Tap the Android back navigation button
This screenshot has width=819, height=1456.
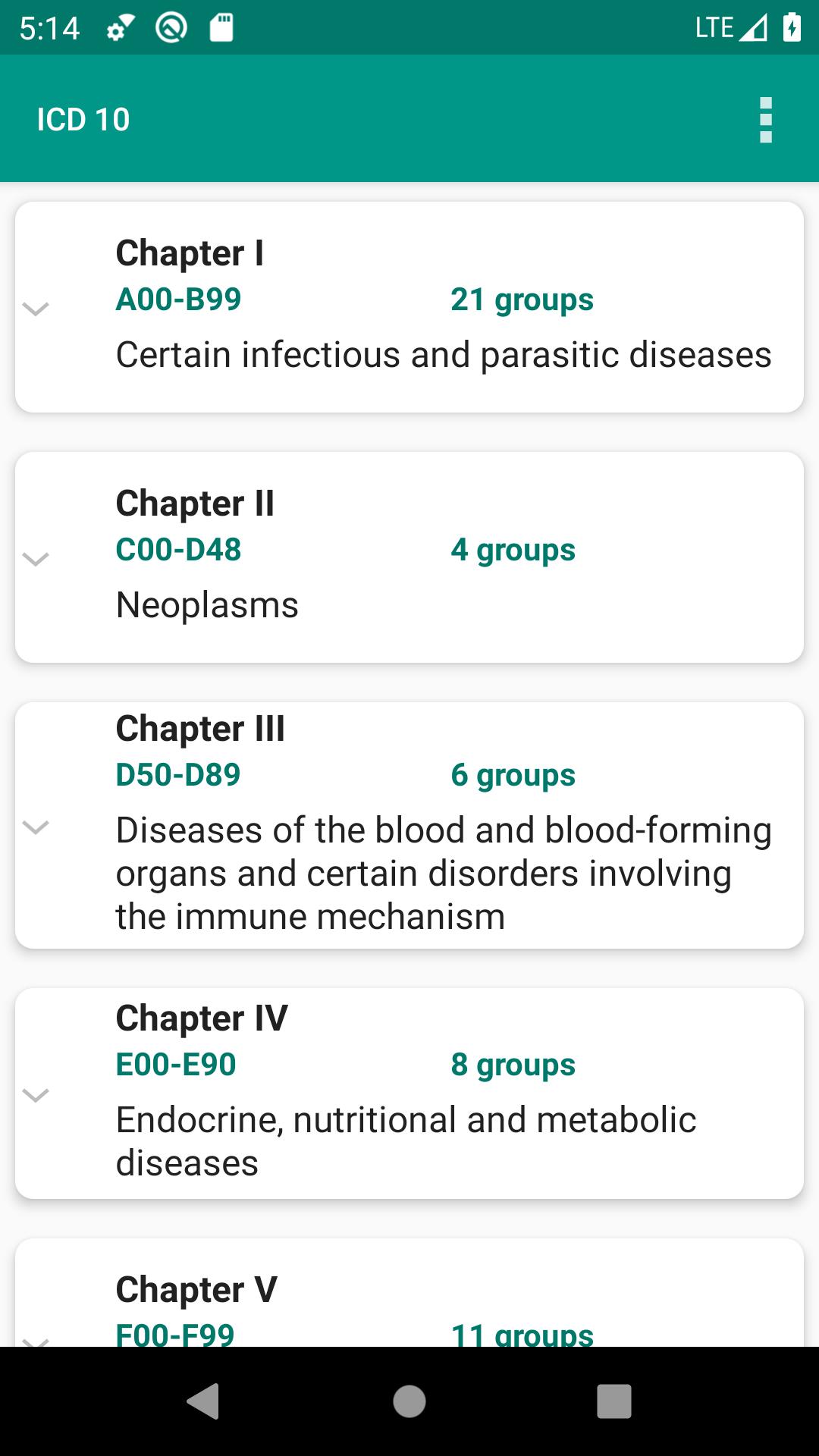point(203,1401)
